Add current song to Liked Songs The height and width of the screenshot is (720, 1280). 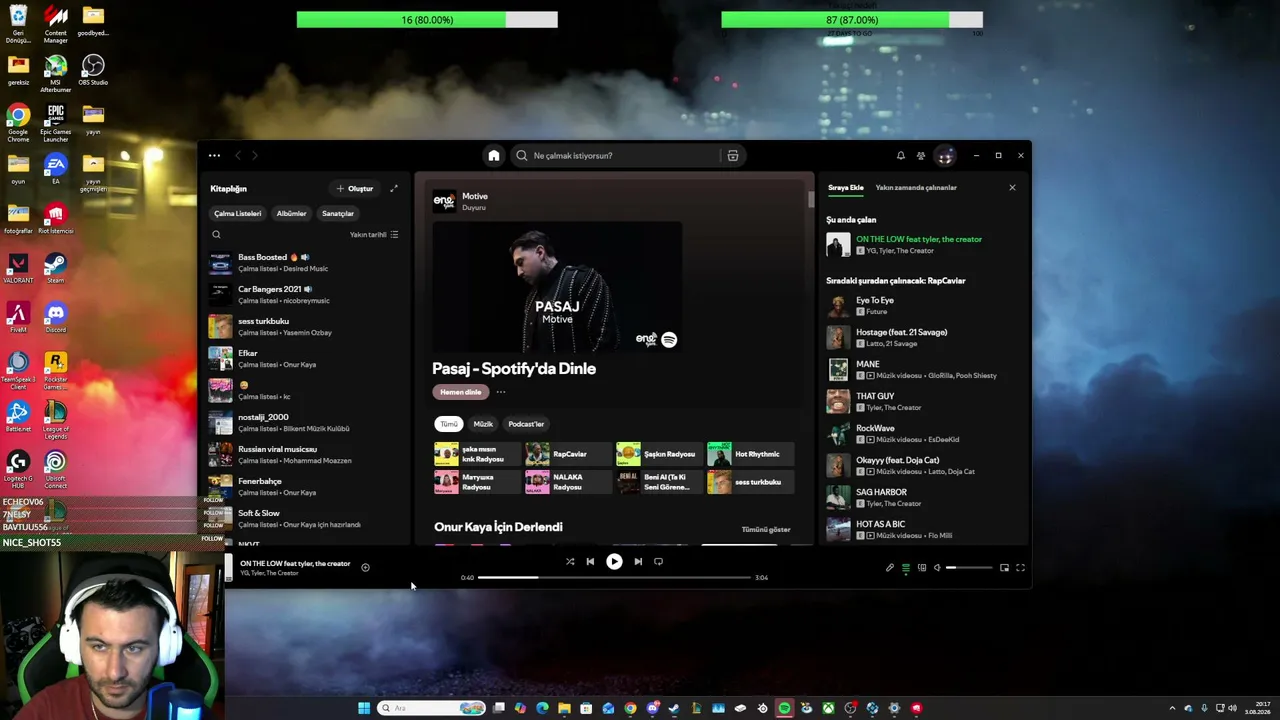pyautogui.click(x=365, y=567)
